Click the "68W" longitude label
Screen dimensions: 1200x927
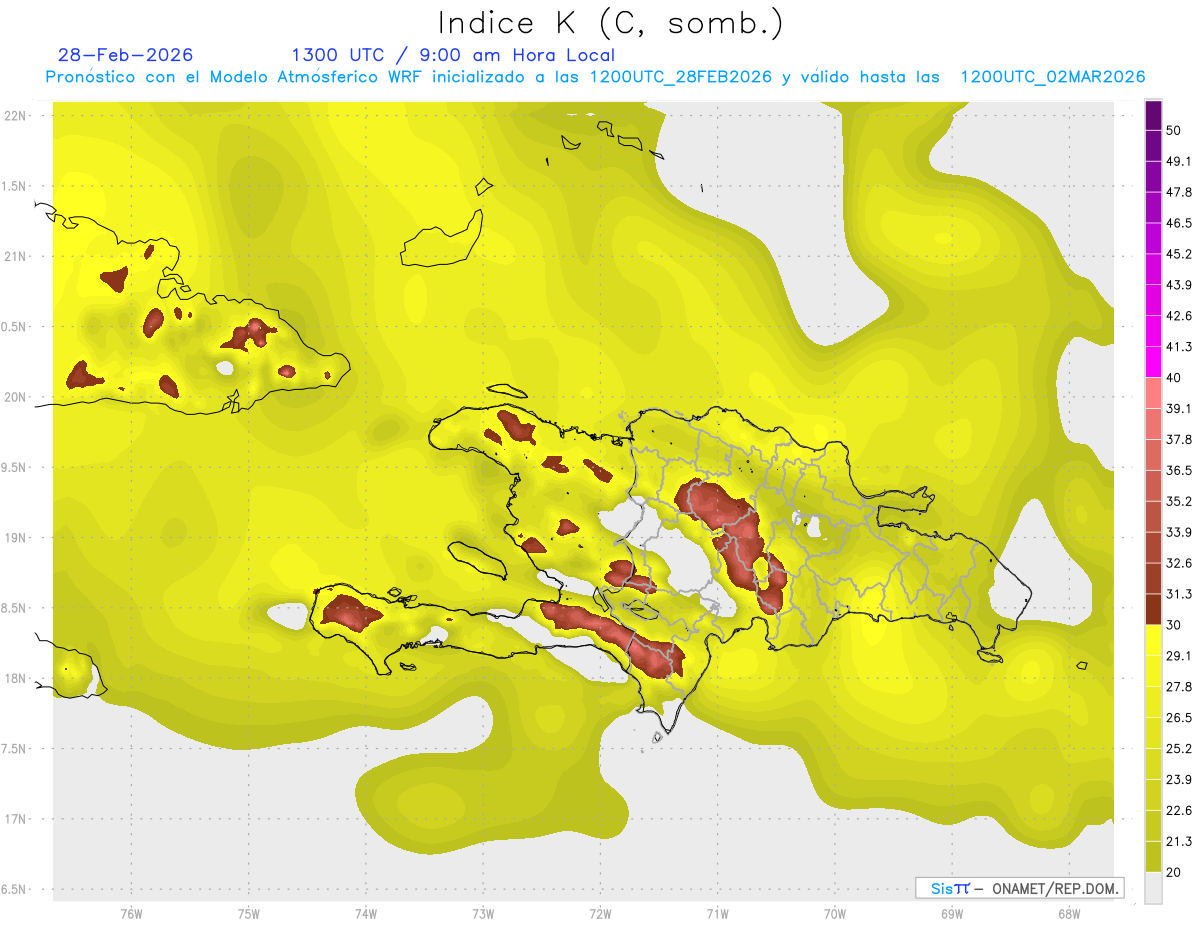point(1068,913)
